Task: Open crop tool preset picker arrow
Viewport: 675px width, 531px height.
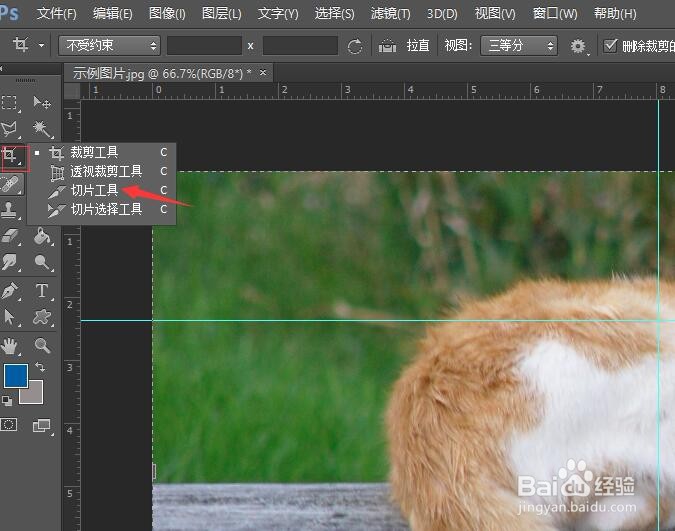Action: 41,45
